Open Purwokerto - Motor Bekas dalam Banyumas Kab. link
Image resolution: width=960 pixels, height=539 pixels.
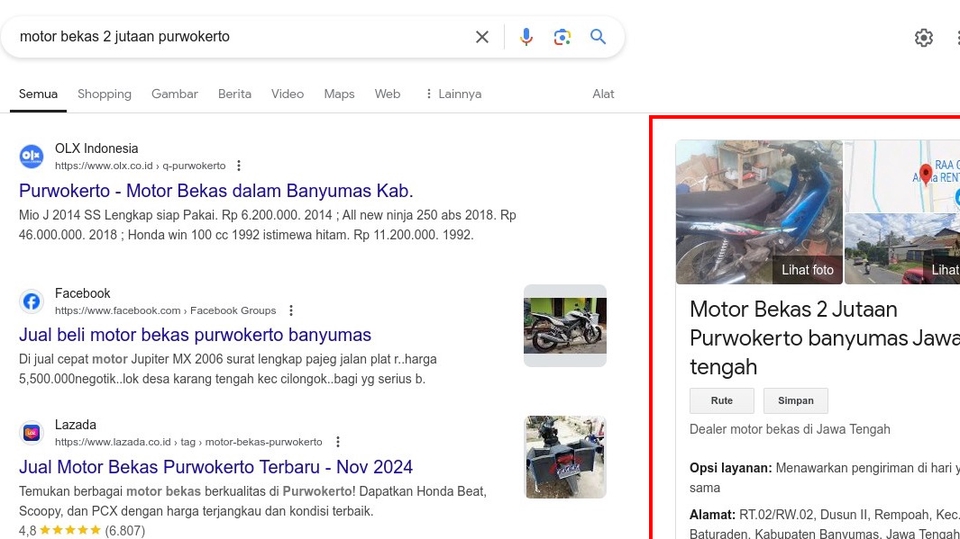(x=216, y=190)
